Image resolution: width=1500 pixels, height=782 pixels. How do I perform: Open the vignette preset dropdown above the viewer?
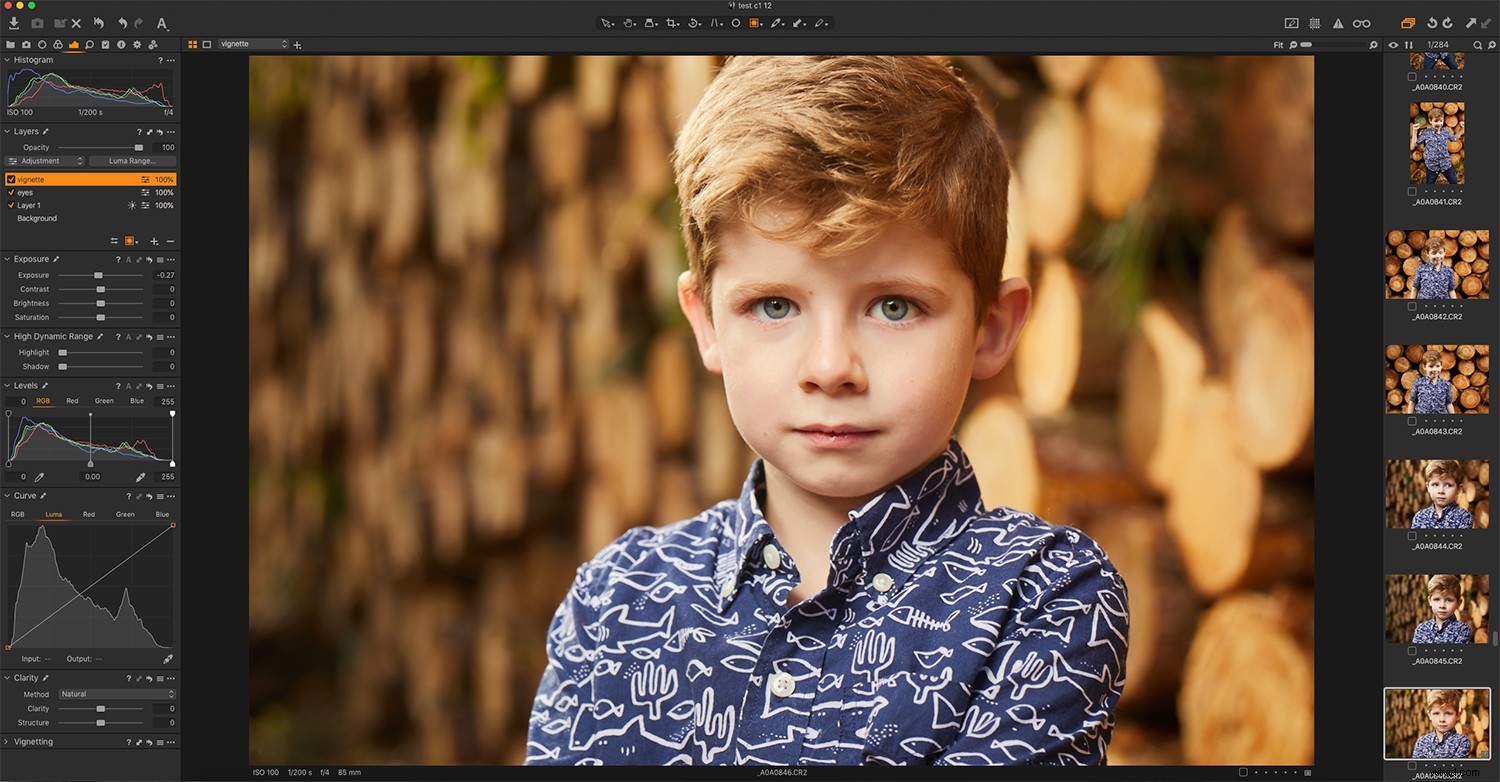pyautogui.click(x=253, y=44)
